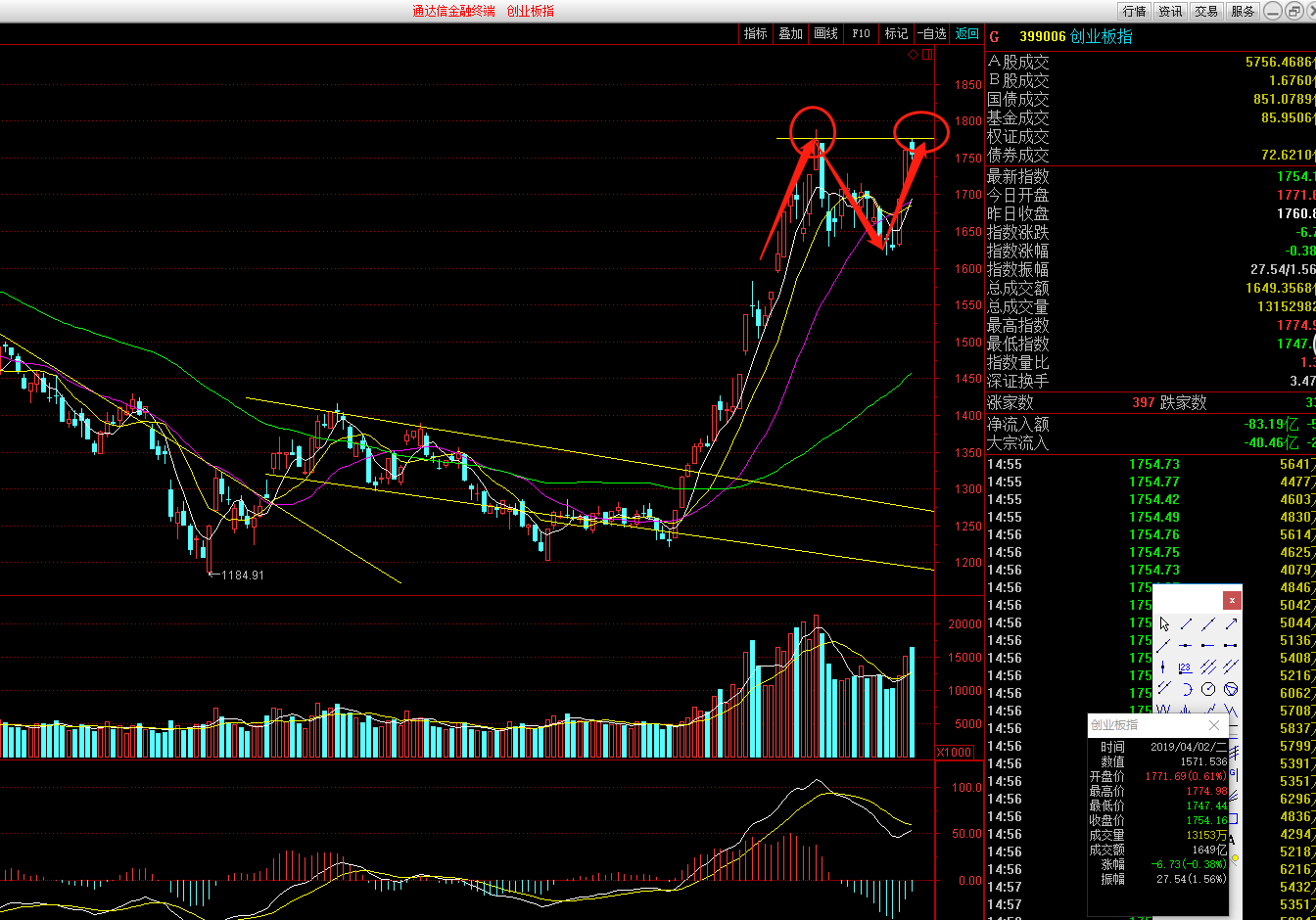The image size is (1316, 920).
Task: Click the 1754.49 tick price
Action: point(1154,517)
